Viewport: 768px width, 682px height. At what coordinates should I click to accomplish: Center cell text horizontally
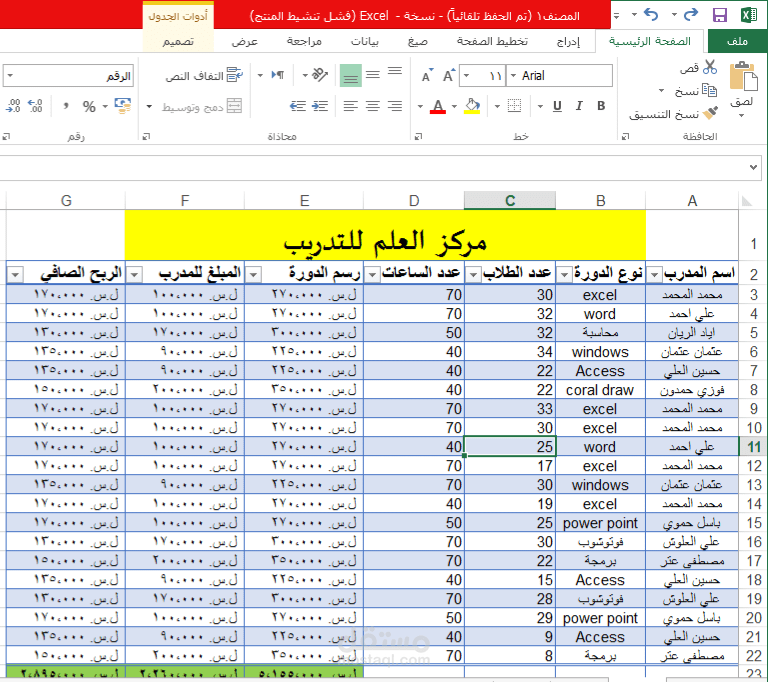(x=373, y=106)
